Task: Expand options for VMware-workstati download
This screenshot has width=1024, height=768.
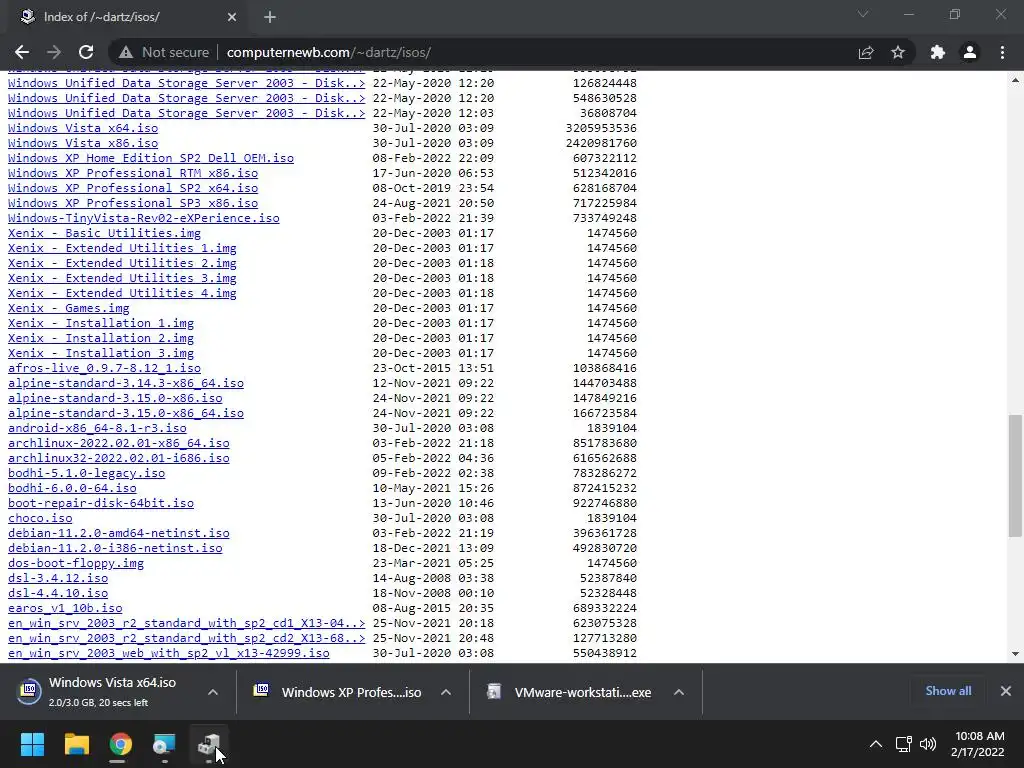Action: (x=679, y=692)
